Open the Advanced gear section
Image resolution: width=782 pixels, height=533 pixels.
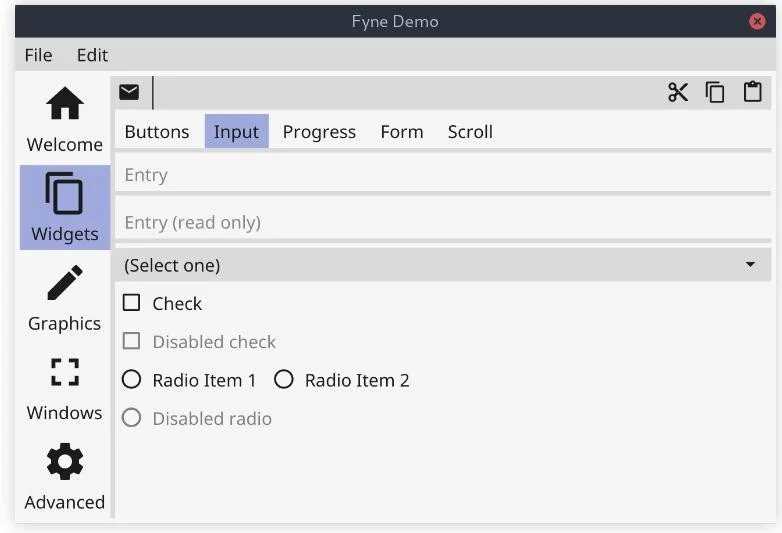(65, 477)
